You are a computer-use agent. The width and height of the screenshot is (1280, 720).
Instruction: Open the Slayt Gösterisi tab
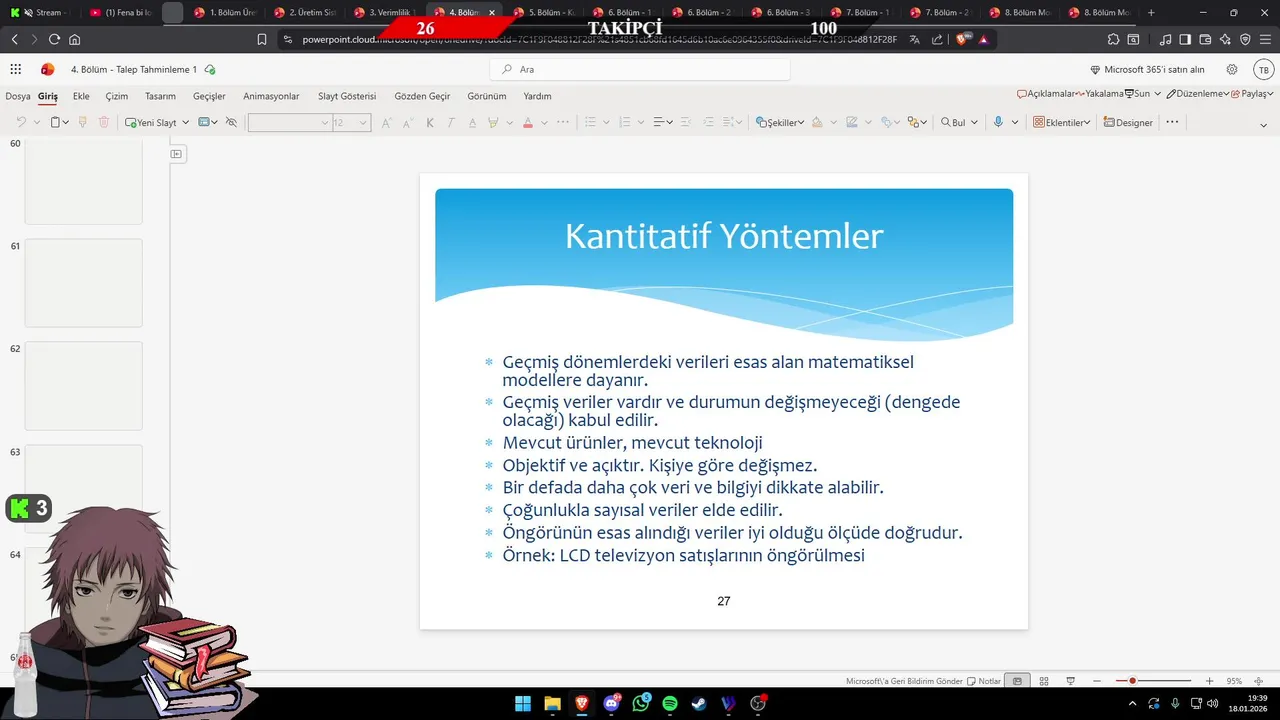point(347,96)
